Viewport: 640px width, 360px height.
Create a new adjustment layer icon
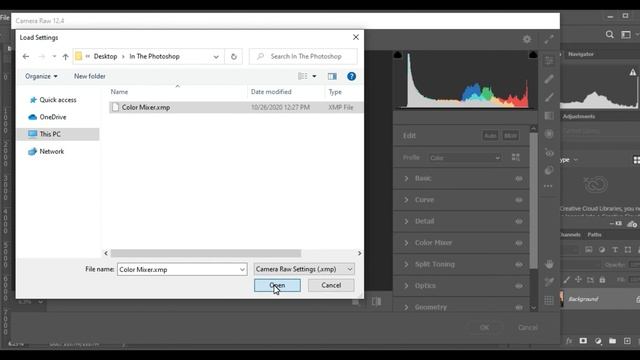click(598, 341)
